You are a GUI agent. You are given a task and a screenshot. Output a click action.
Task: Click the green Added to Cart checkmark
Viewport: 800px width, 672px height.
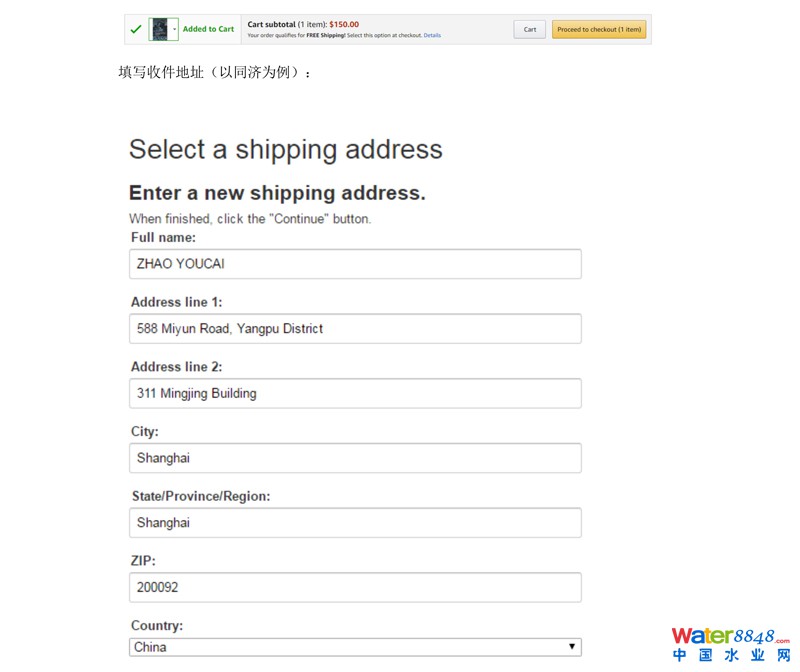[x=136, y=29]
